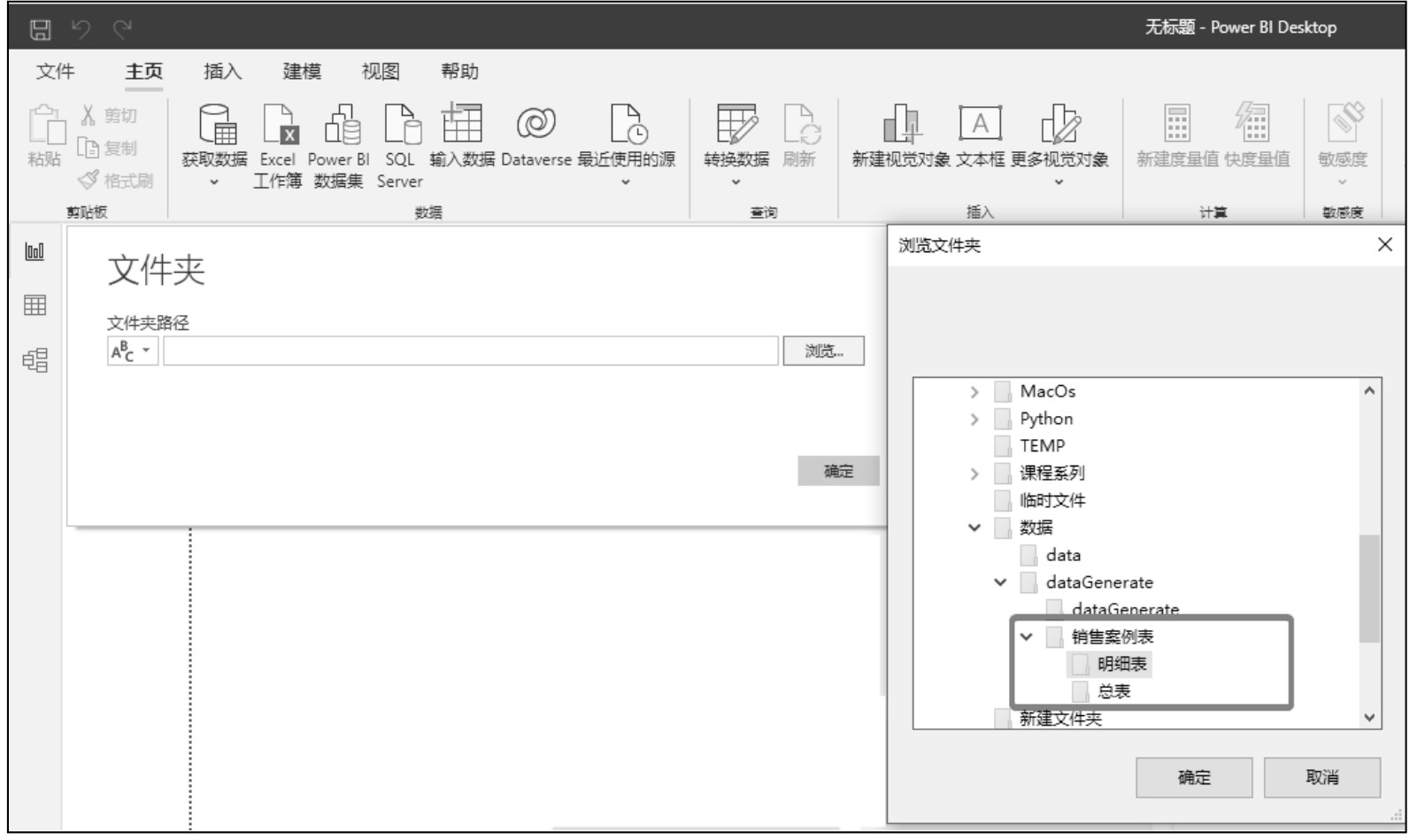Screen dimensions: 1417x840
Task: Open the 文件 menu tab
Action: (55, 72)
